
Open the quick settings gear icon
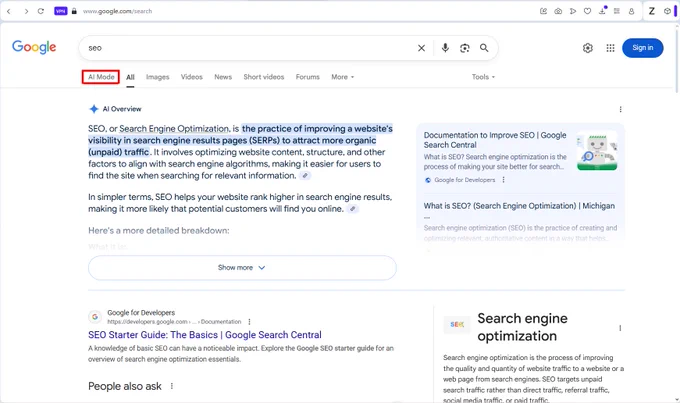tap(588, 48)
